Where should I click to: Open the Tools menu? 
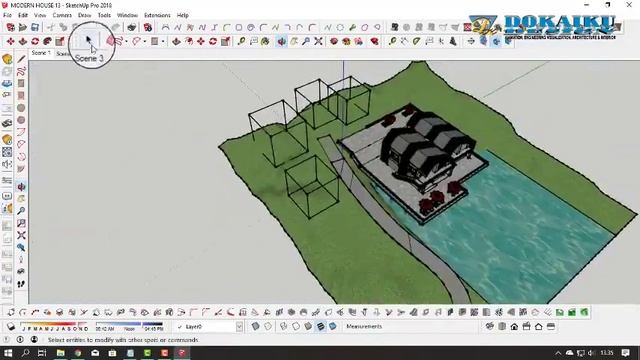(104, 15)
